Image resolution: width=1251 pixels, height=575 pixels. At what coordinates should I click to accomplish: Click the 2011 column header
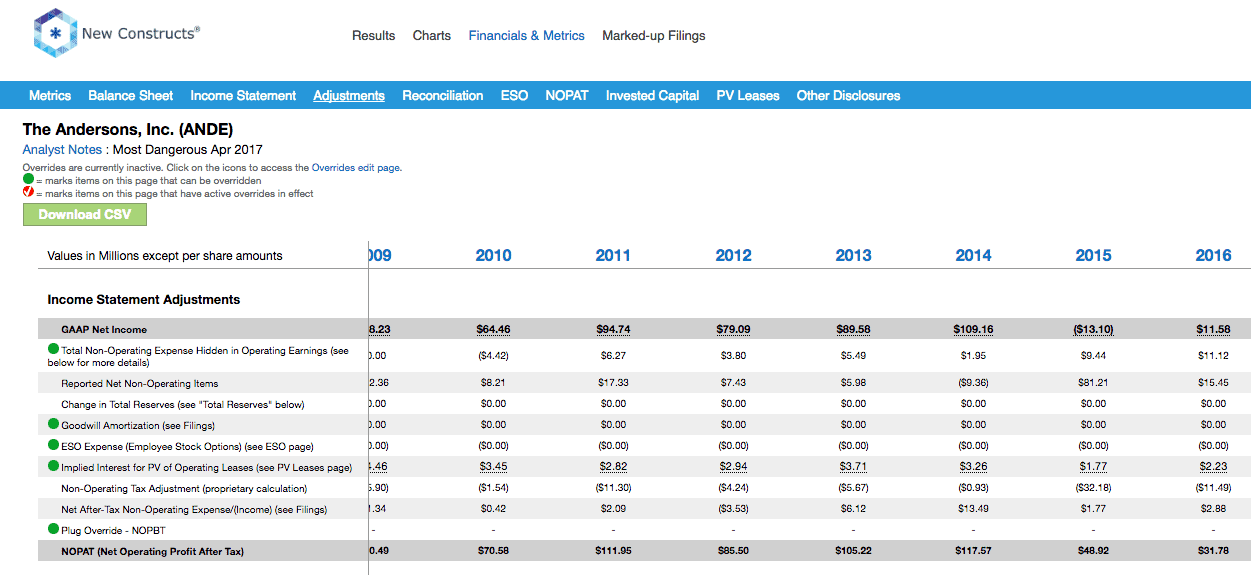click(x=613, y=255)
